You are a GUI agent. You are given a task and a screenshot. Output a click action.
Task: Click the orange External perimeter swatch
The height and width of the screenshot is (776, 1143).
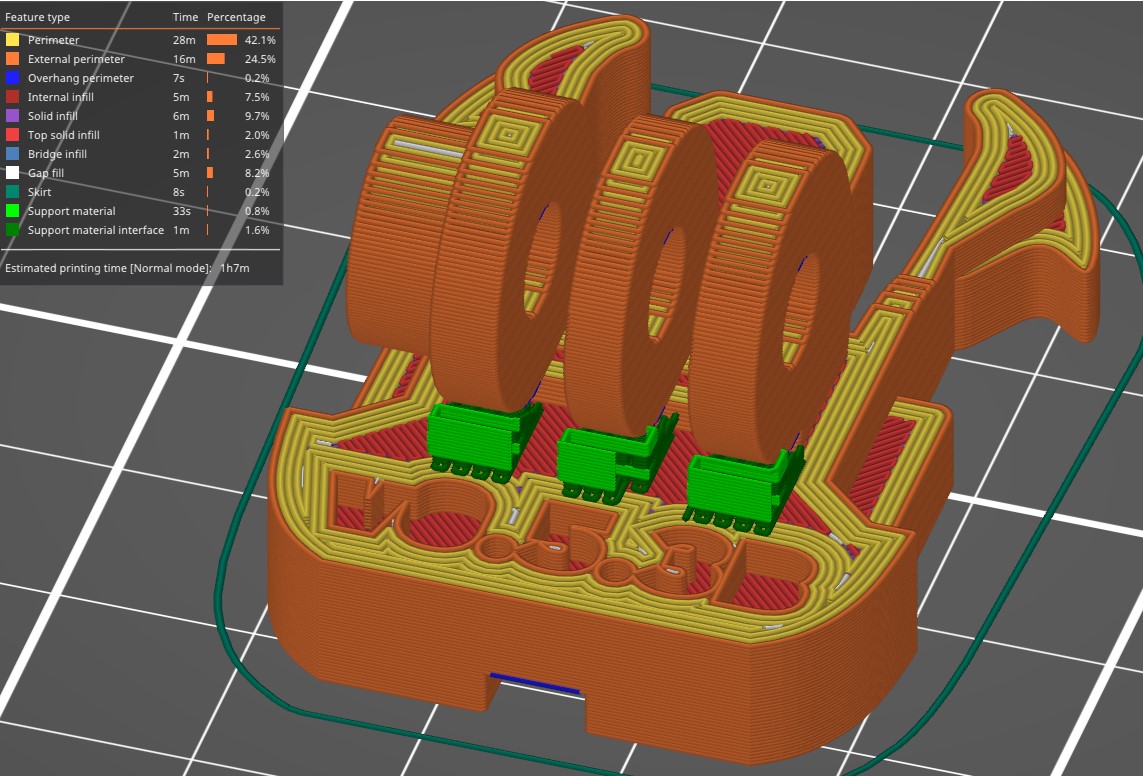12,59
